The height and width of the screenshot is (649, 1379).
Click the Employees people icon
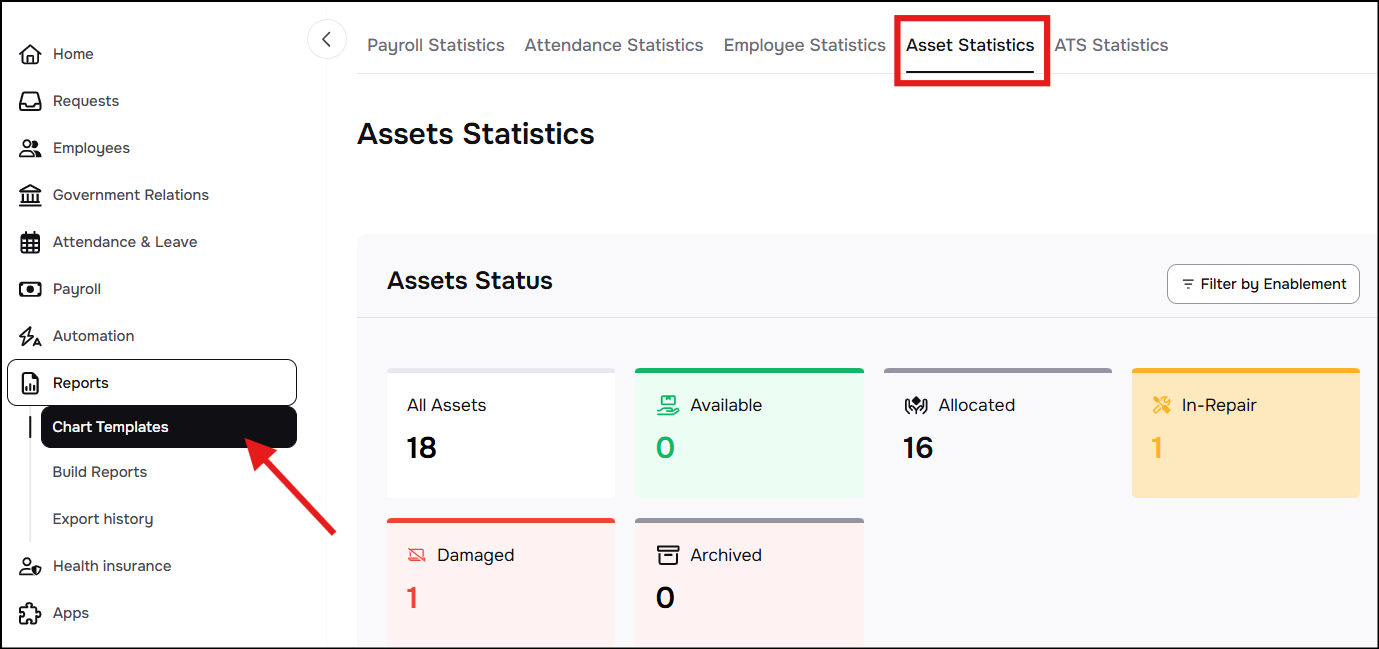(x=30, y=148)
